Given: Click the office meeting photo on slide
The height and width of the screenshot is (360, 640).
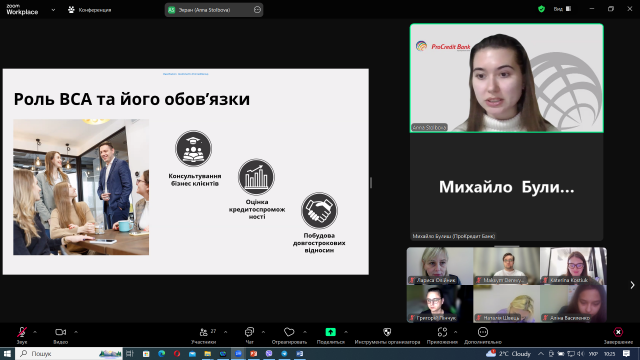Looking at the screenshot, I should [81, 187].
